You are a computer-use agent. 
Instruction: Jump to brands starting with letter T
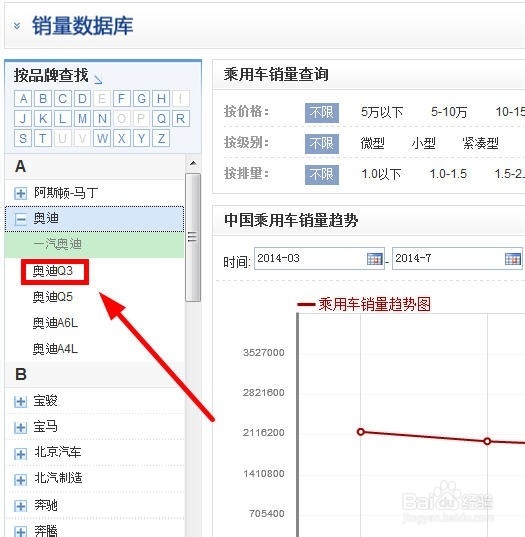tap(43, 138)
